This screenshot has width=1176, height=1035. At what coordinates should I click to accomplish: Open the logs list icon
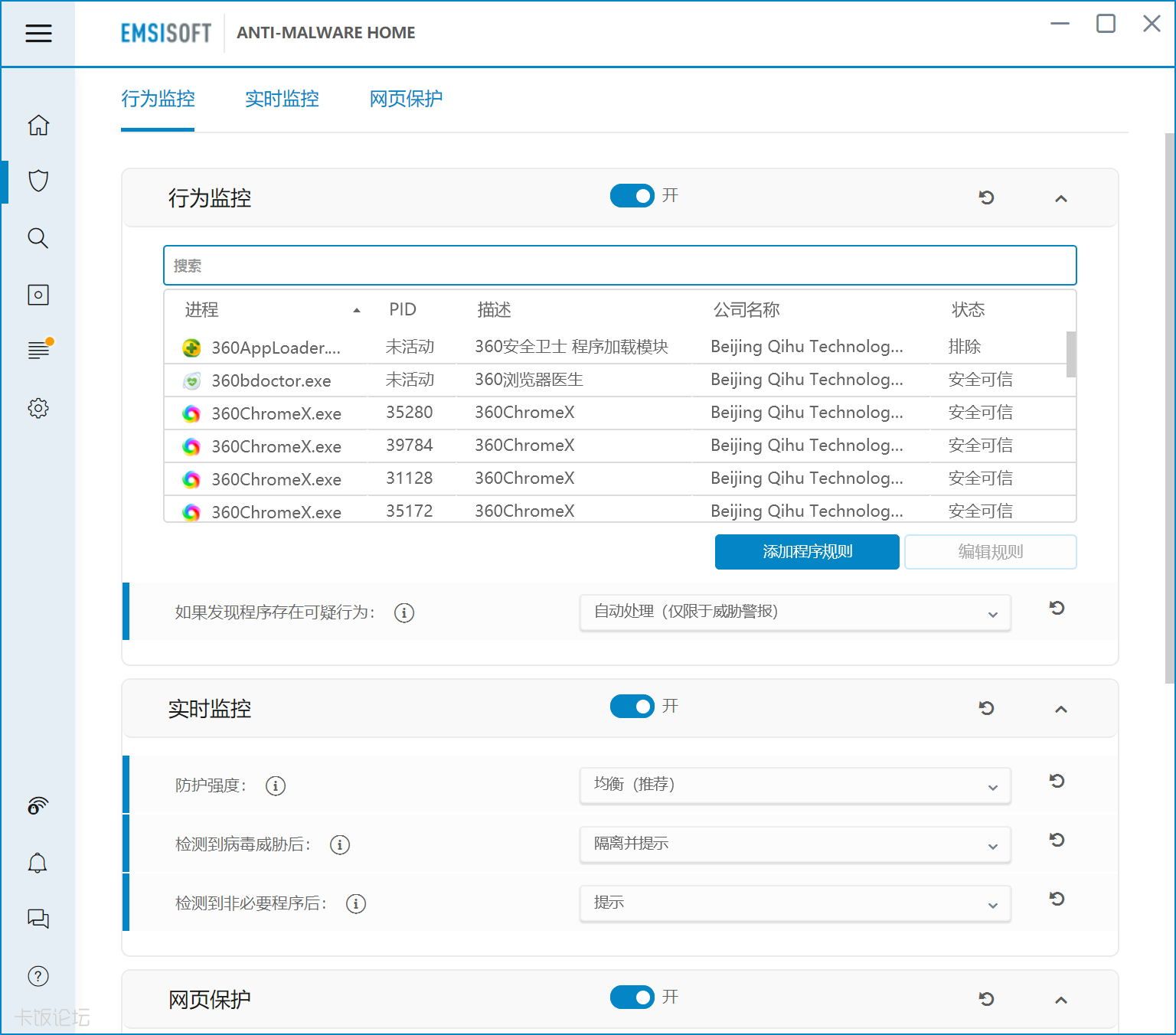(38, 351)
